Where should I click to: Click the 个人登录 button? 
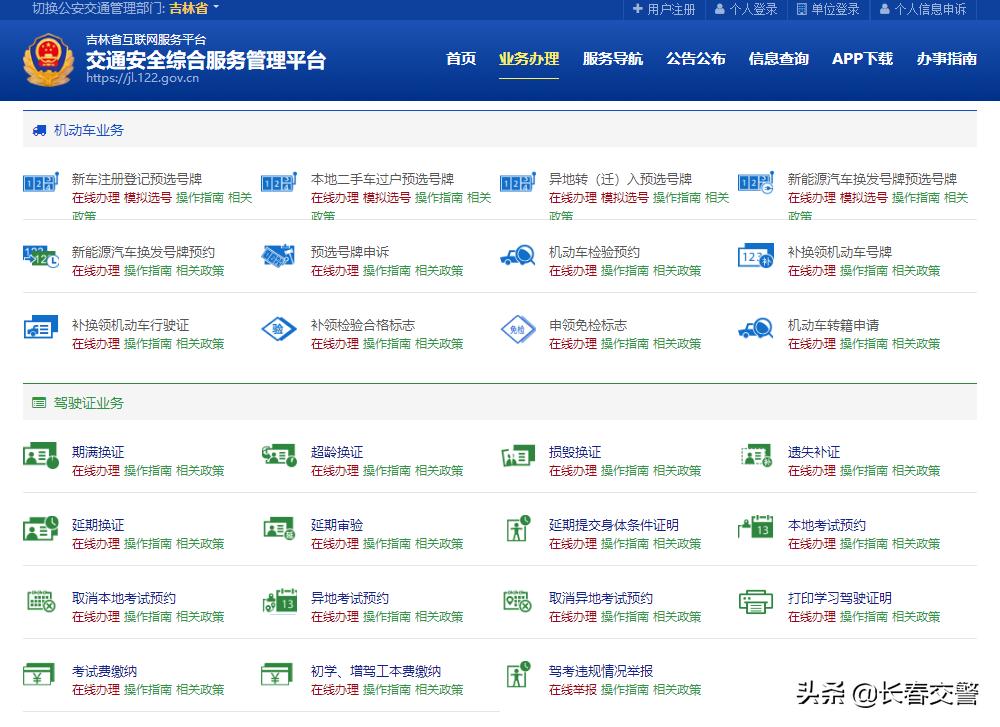click(x=746, y=9)
